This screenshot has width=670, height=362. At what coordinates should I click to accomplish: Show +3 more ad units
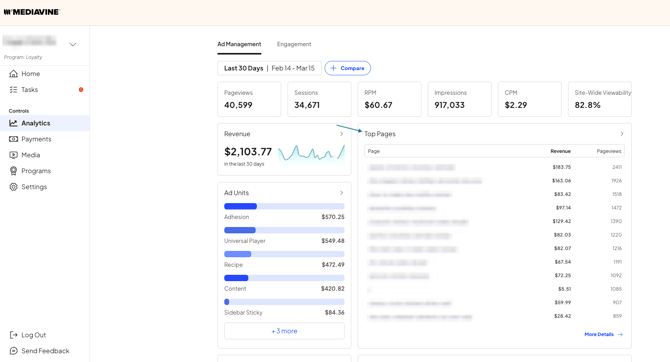pyautogui.click(x=284, y=331)
